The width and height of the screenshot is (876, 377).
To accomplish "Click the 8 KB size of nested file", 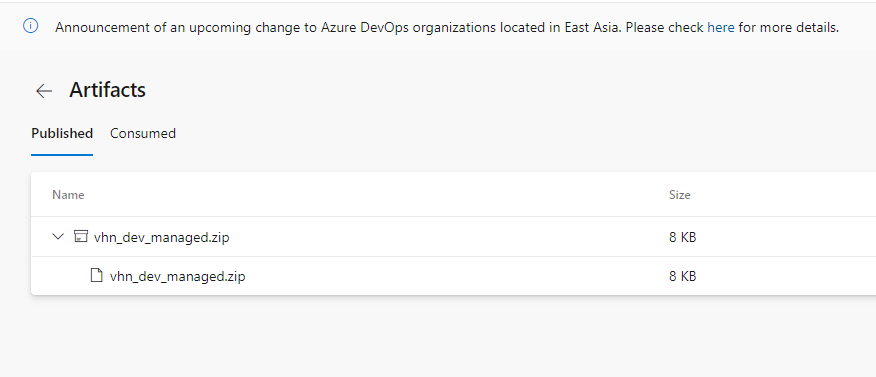I will pyautogui.click(x=683, y=276).
